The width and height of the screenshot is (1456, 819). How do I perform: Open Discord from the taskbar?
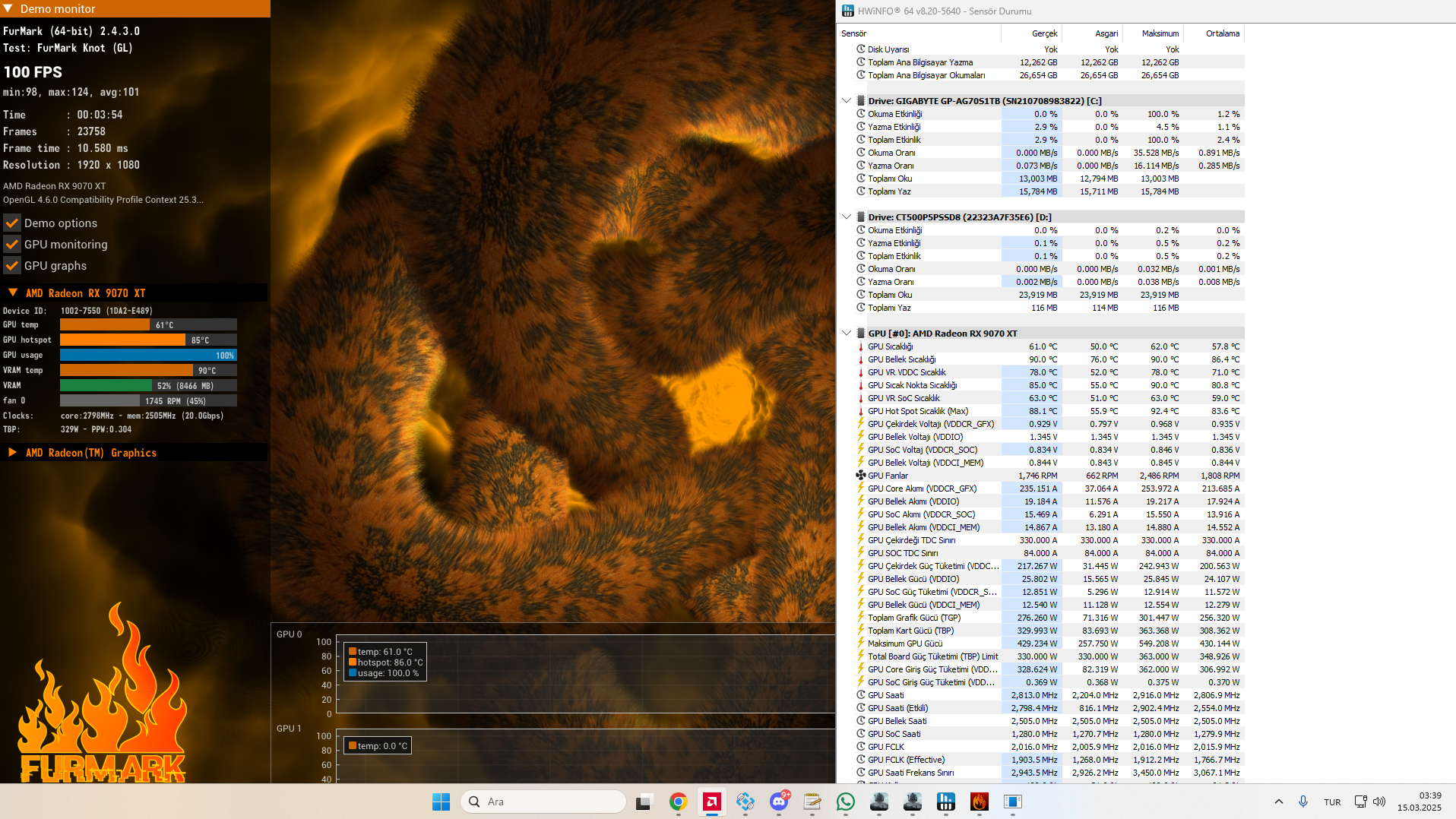pyautogui.click(x=779, y=802)
